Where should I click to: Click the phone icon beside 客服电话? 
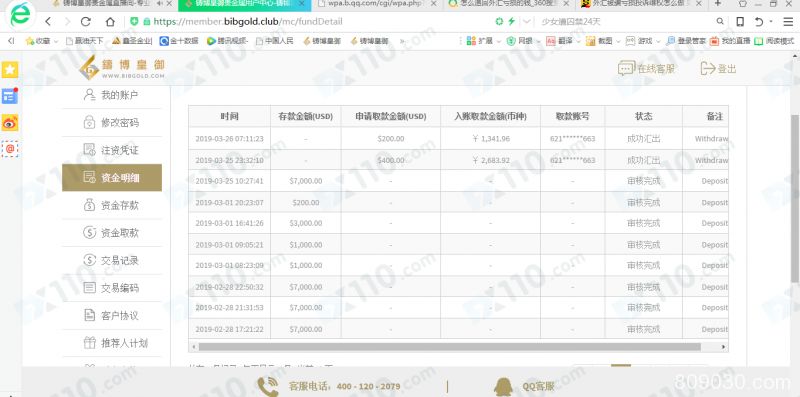point(268,386)
